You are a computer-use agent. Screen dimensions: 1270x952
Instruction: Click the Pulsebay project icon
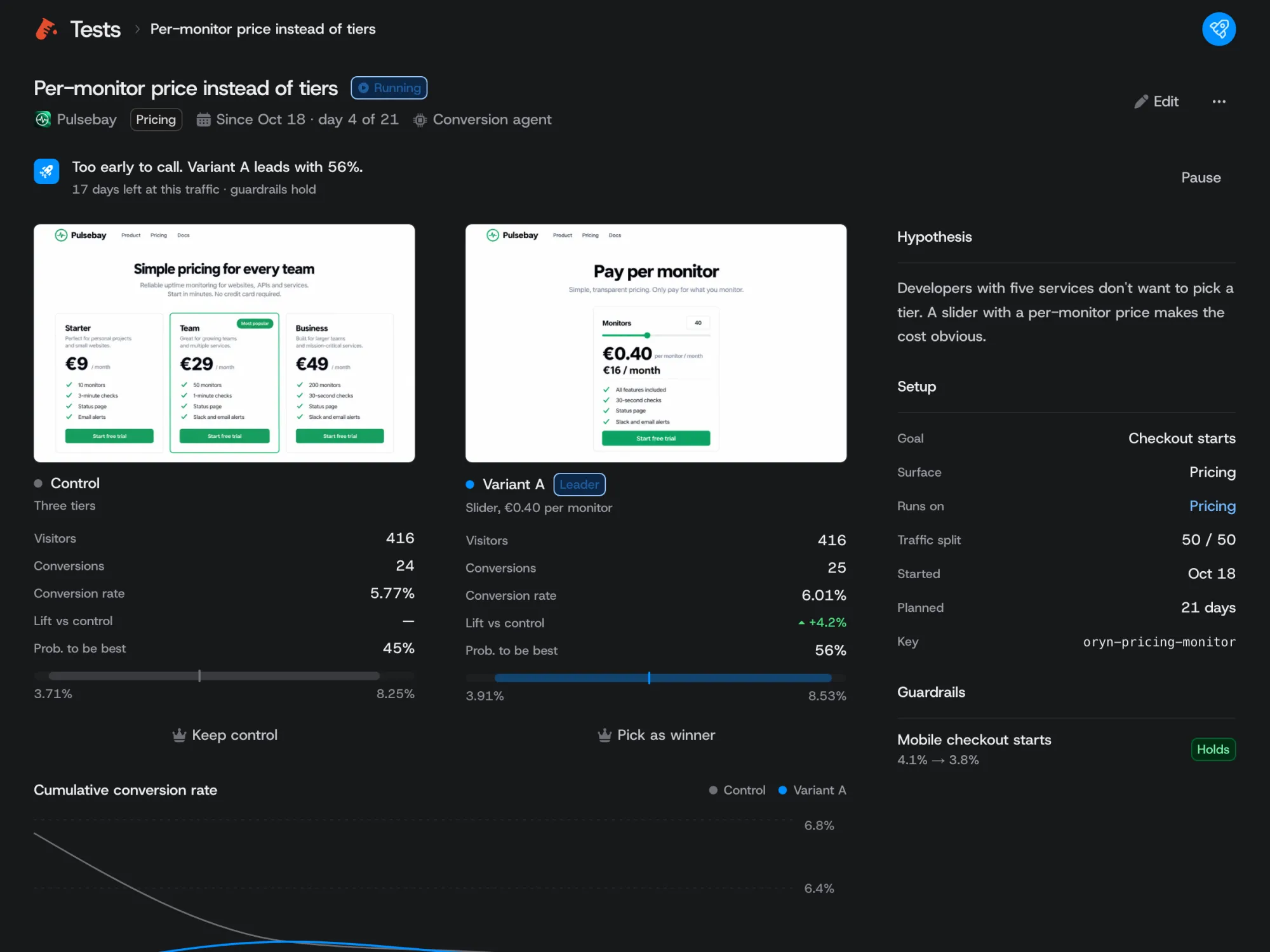point(43,119)
